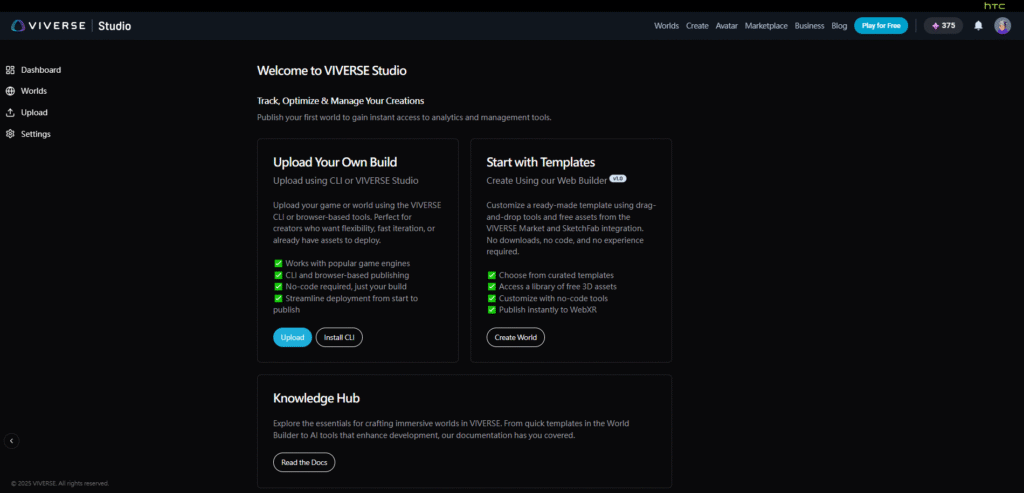The width and height of the screenshot is (1024, 493).
Task: Open the Avatar top navigation item
Action: (x=726, y=26)
